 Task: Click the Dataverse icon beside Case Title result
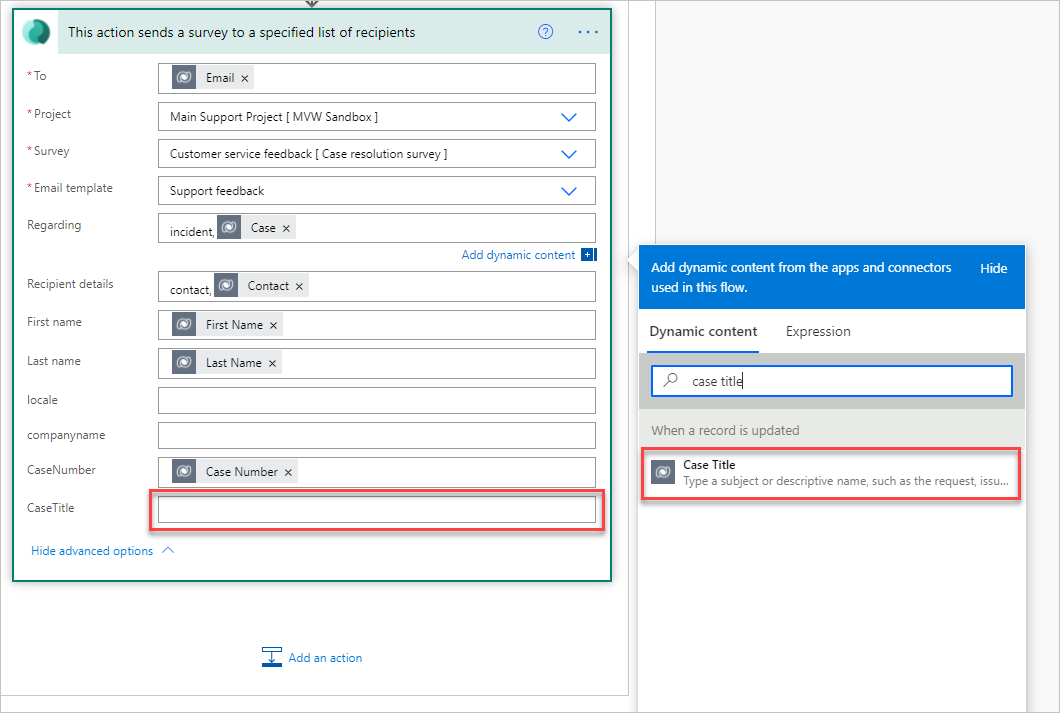(x=663, y=472)
